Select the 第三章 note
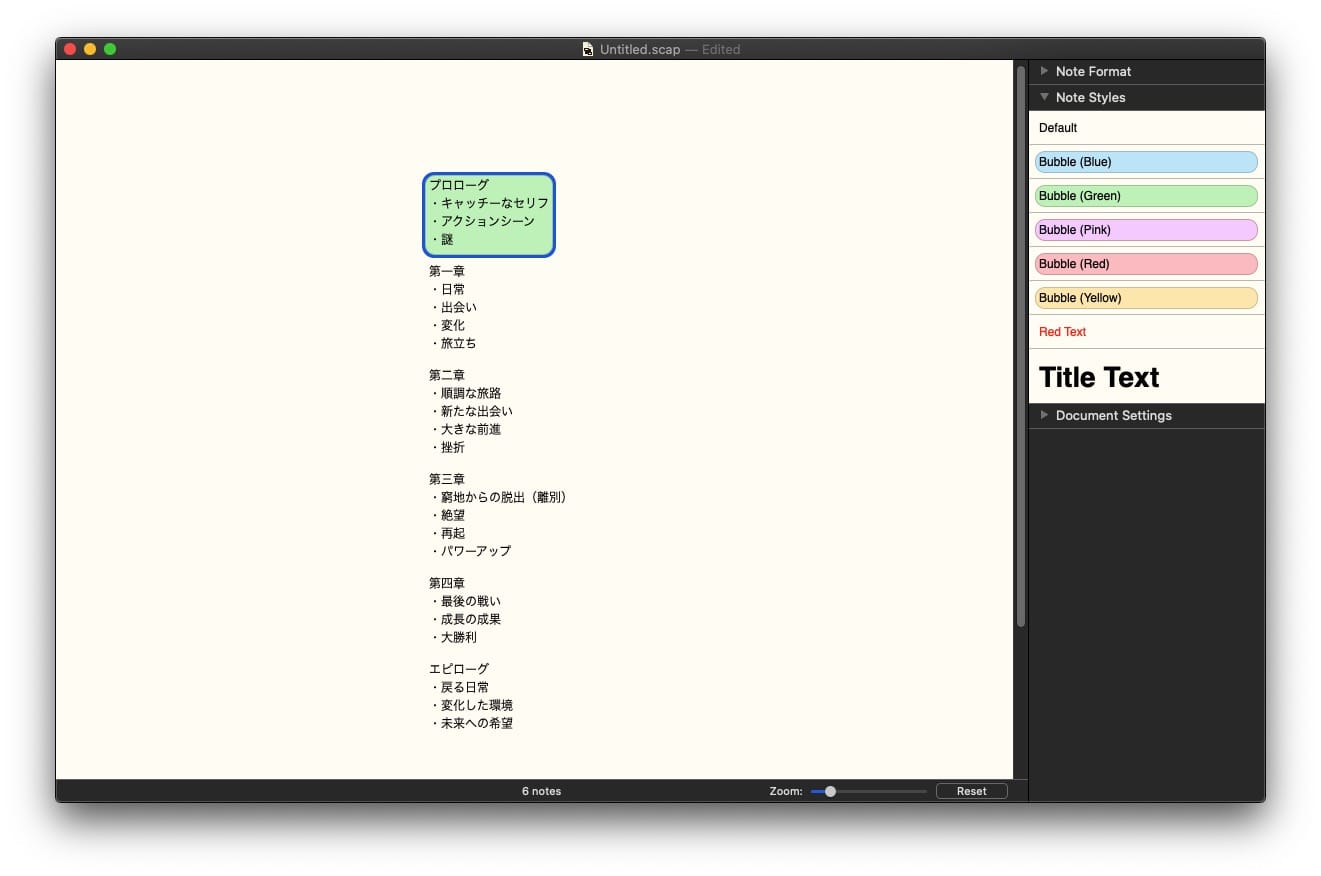The image size is (1321, 876). 497,515
